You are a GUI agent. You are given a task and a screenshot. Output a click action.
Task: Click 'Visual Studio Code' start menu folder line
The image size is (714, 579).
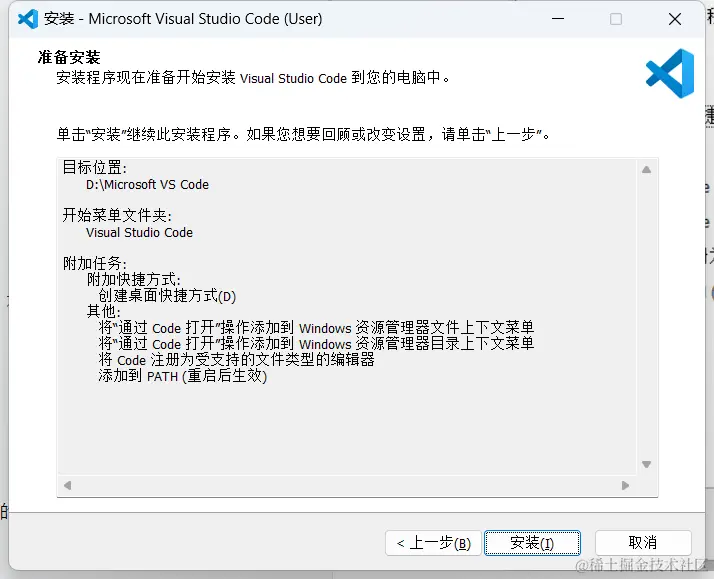tap(139, 232)
